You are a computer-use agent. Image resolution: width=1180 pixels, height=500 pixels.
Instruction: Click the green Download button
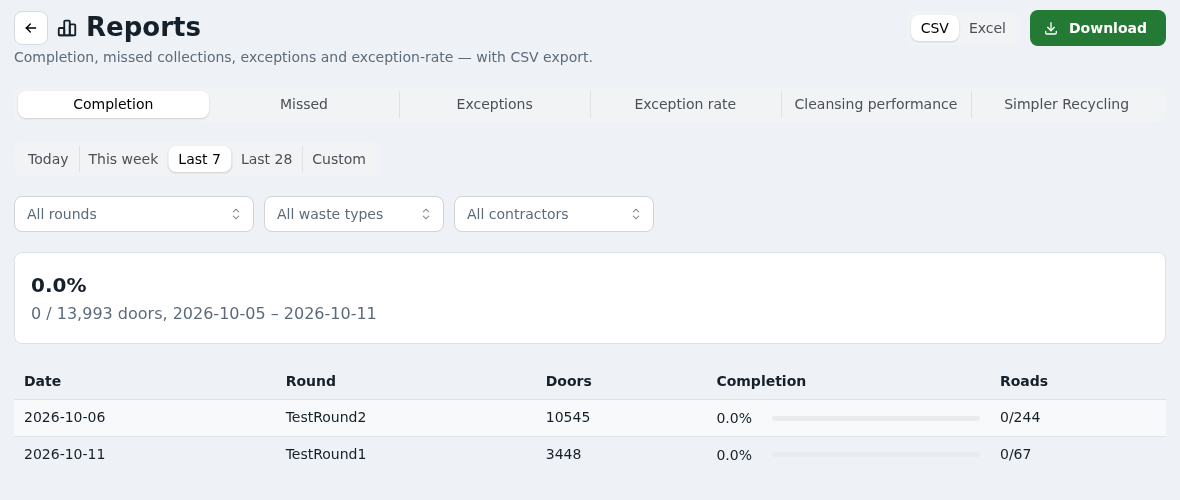pos(1097,28)
